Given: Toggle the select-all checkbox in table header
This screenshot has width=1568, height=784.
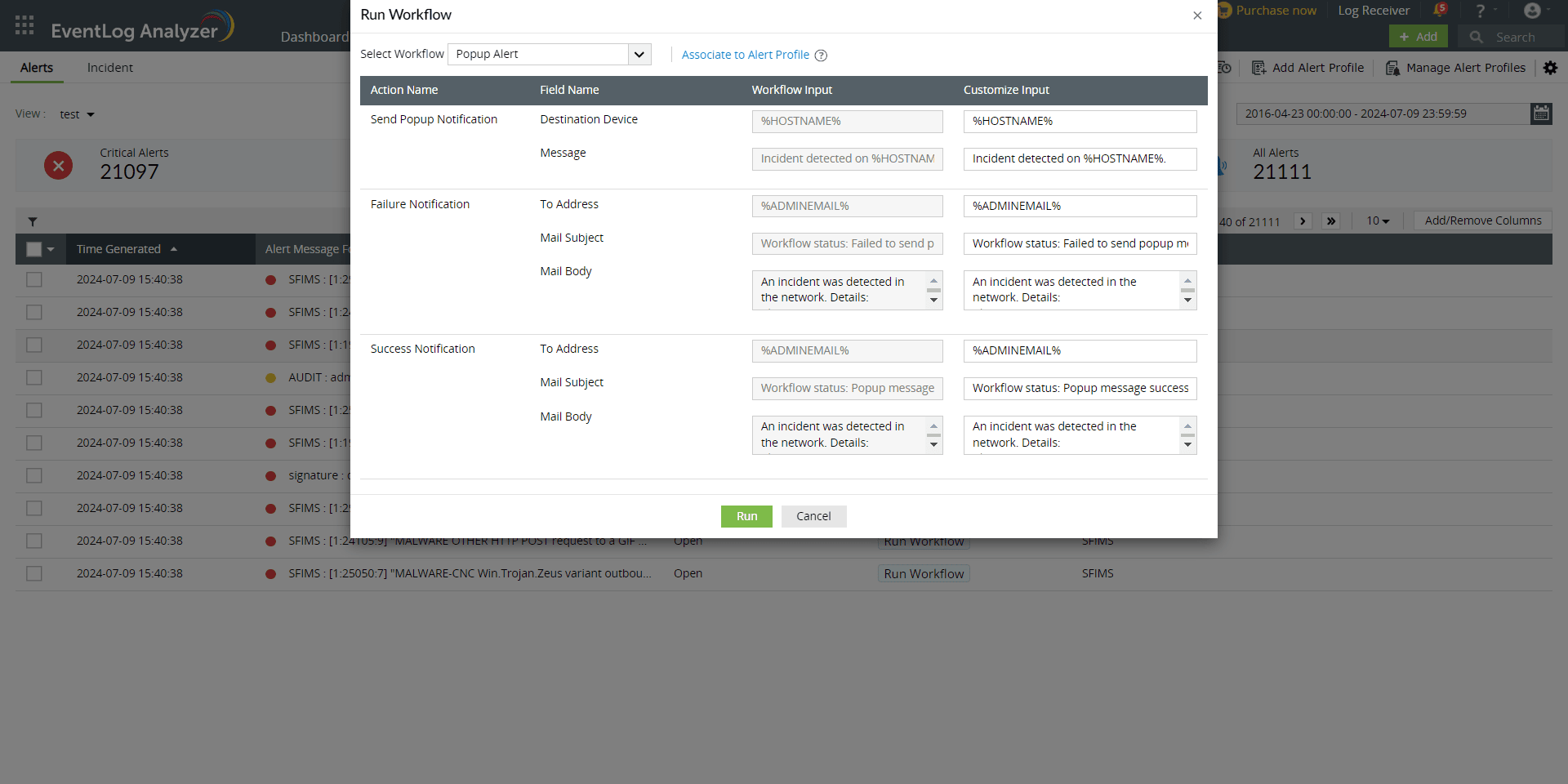Looking at the screenshot, I should 33,249.
